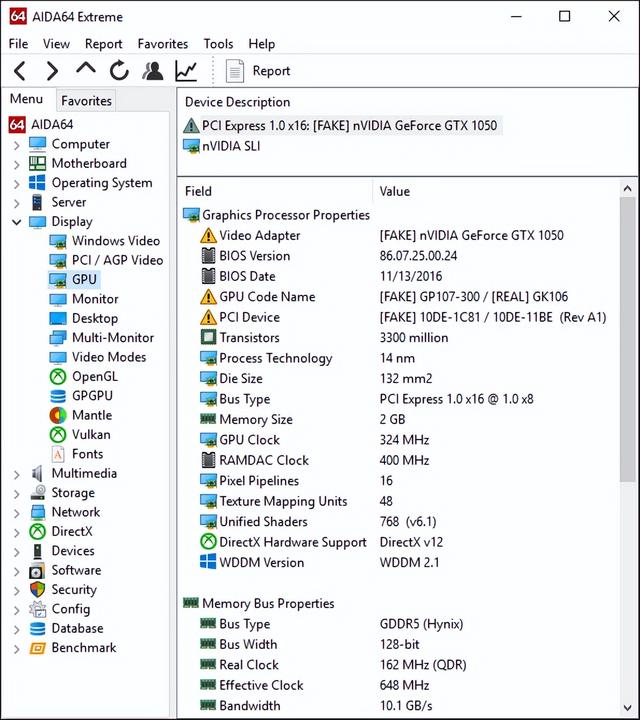Viewport: 640px width, 720px height.
Task: Go forward with the right arrow toolbar icon
Action: click(x=52, y=71)
